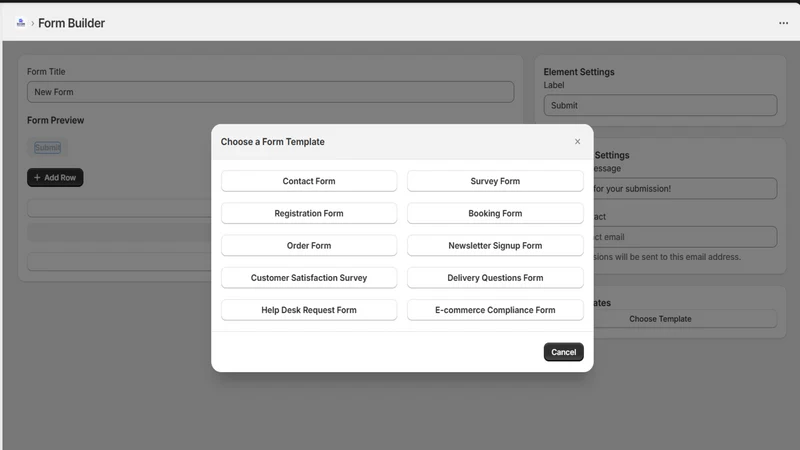Click the Label input containing Submit
The width and height of the screenshot is (800, 450).
[660, 105]
